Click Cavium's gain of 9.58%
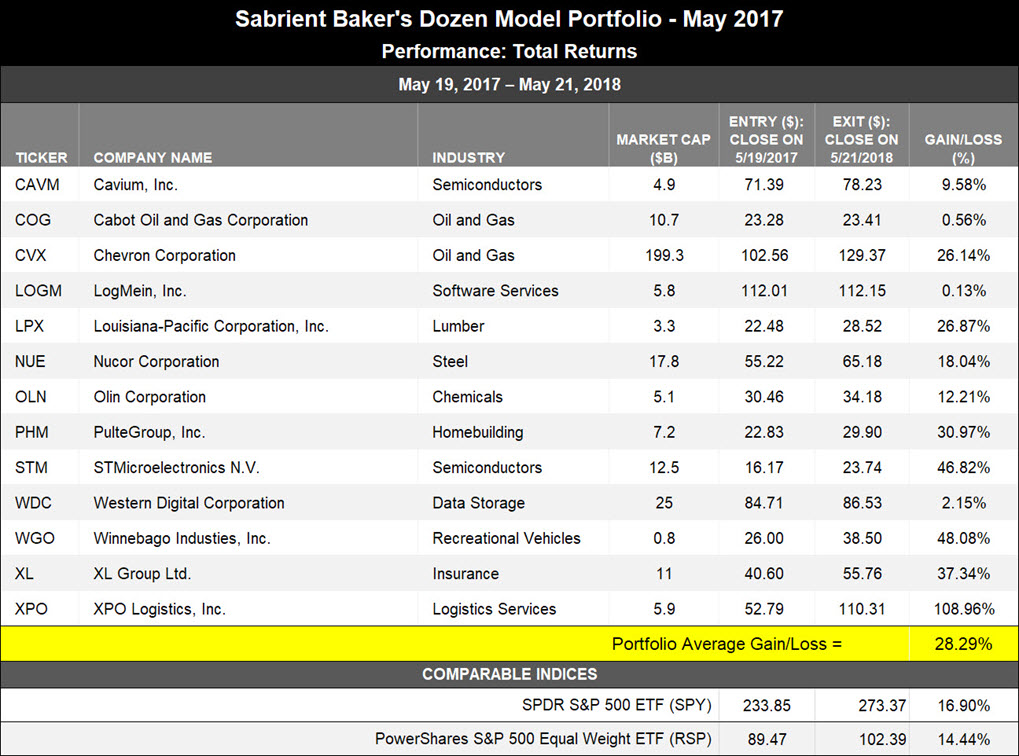The width and height of the screenshot is (1019, 756). 964,185
